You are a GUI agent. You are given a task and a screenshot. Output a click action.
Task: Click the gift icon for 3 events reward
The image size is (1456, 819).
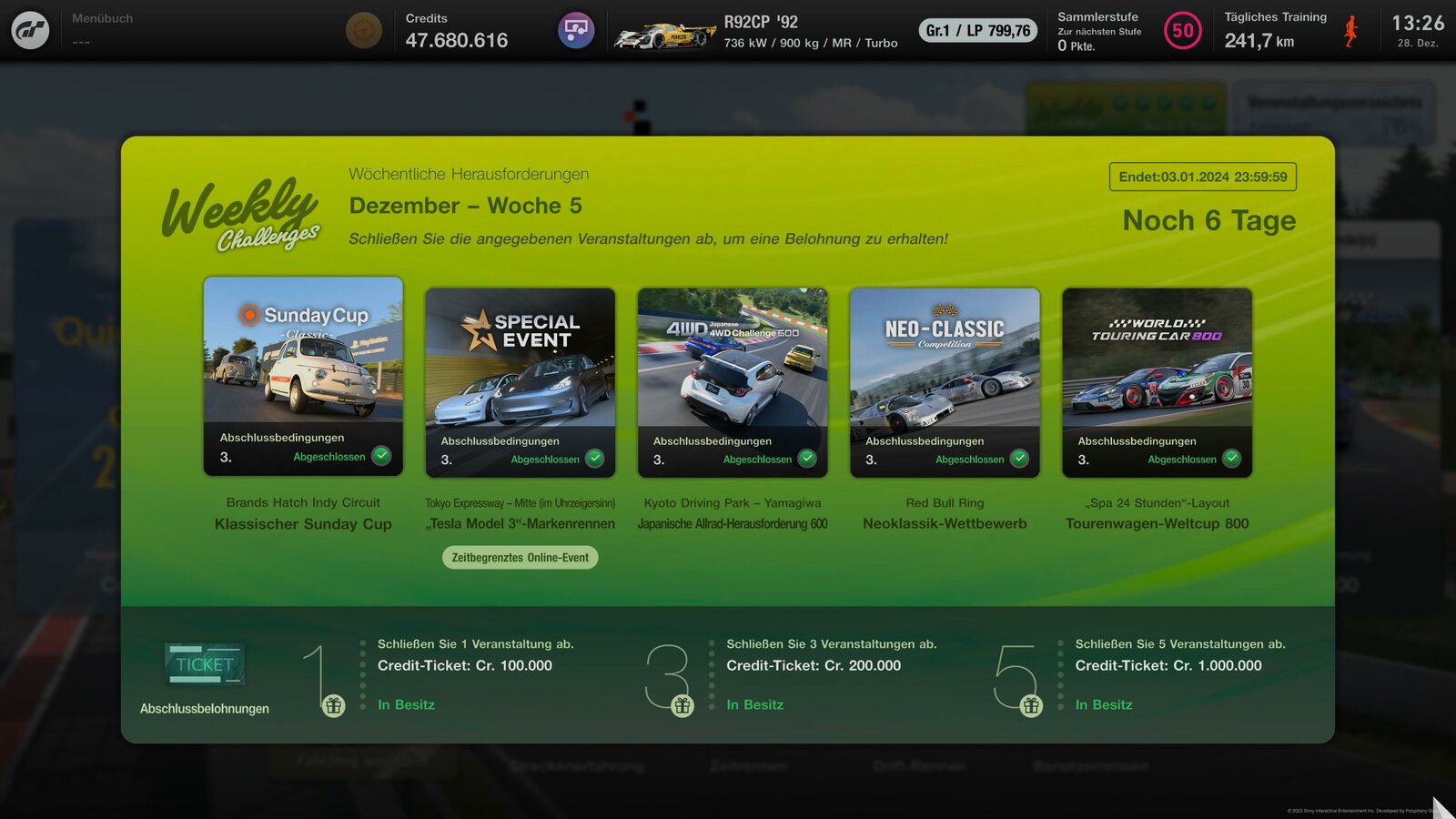click(682, 705)
